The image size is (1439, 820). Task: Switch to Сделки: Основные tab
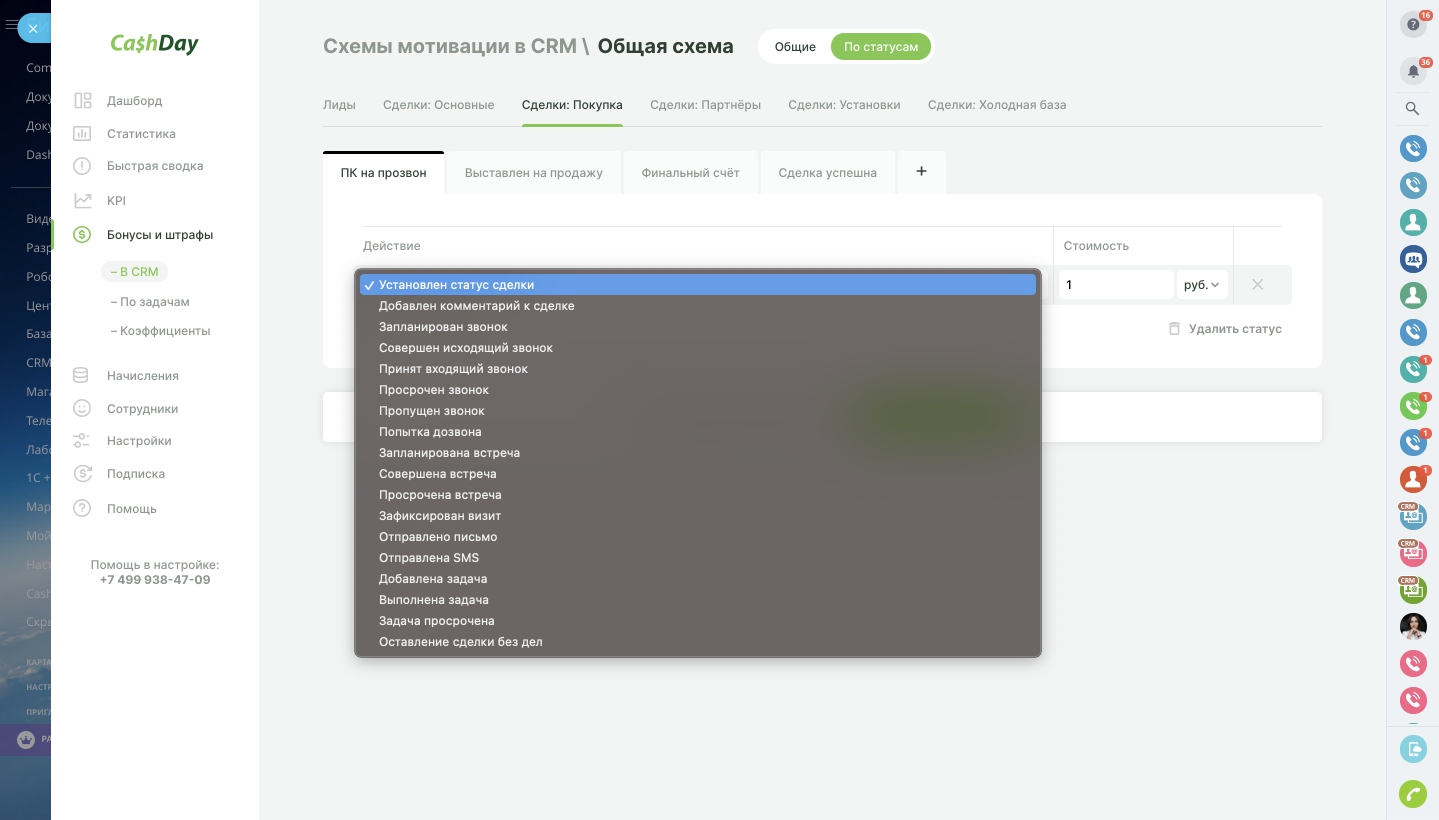pyautogui.click(x=439, y=105)
